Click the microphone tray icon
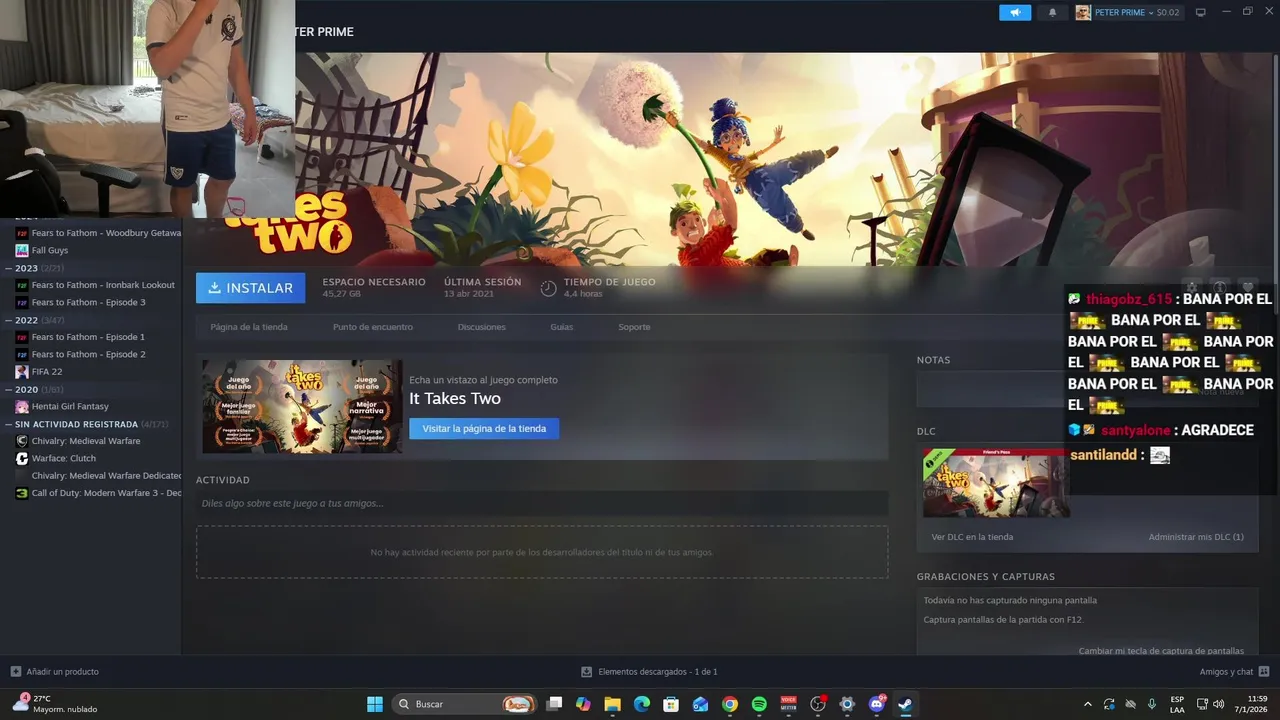 1151,704
